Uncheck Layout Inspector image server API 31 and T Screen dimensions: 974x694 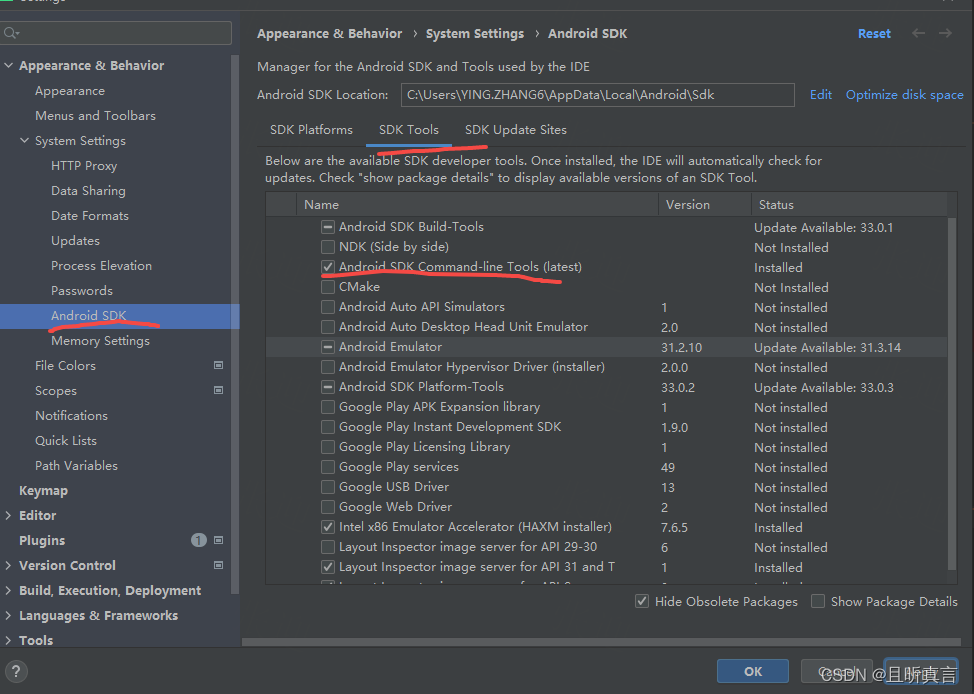pos(328,567)
